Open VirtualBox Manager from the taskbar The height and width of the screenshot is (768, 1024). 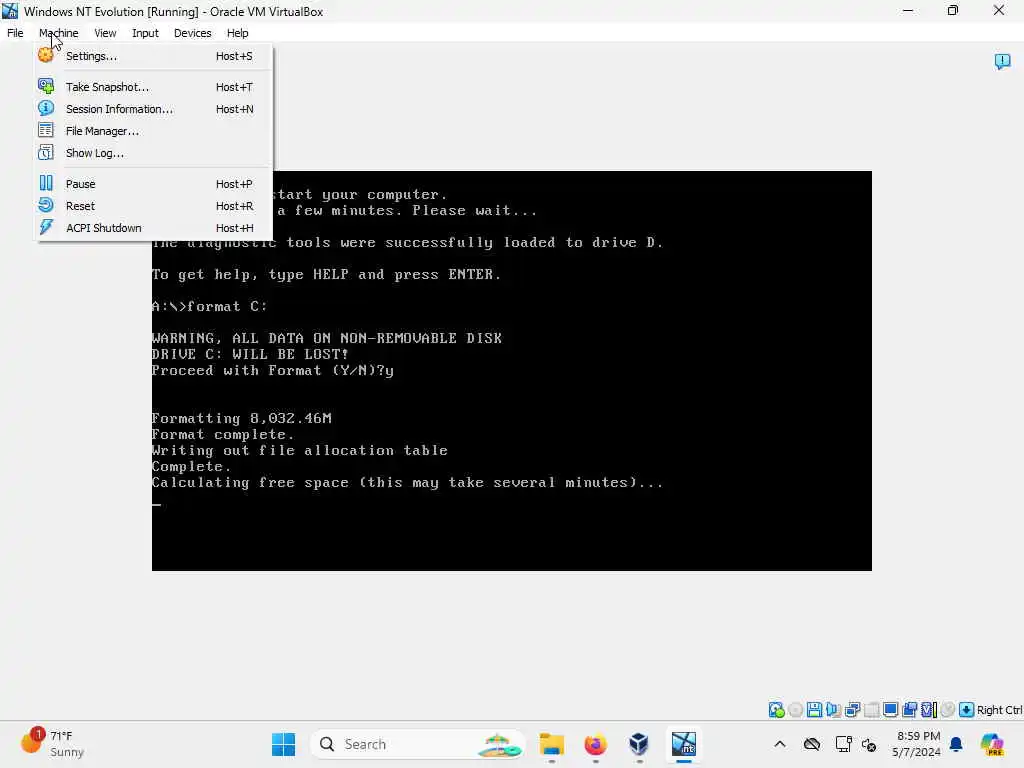coord(639,744)
